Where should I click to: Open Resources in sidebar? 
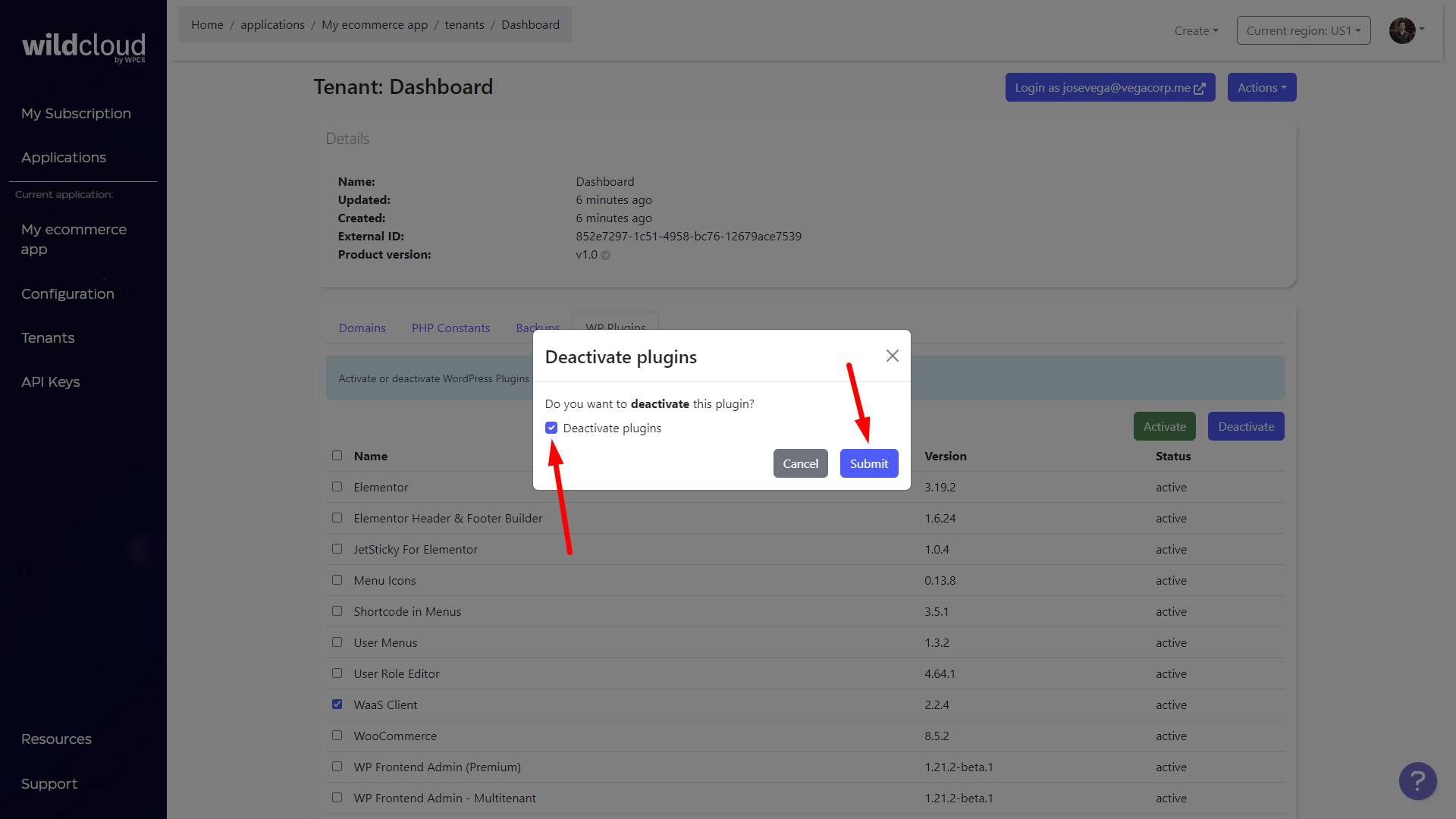tap(56, 739)
